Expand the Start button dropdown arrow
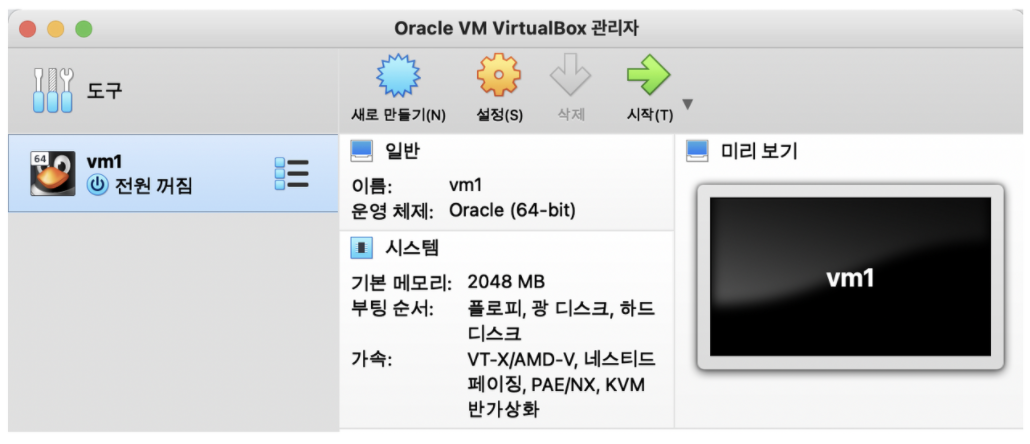1030x444 pixels. point(688,104)
